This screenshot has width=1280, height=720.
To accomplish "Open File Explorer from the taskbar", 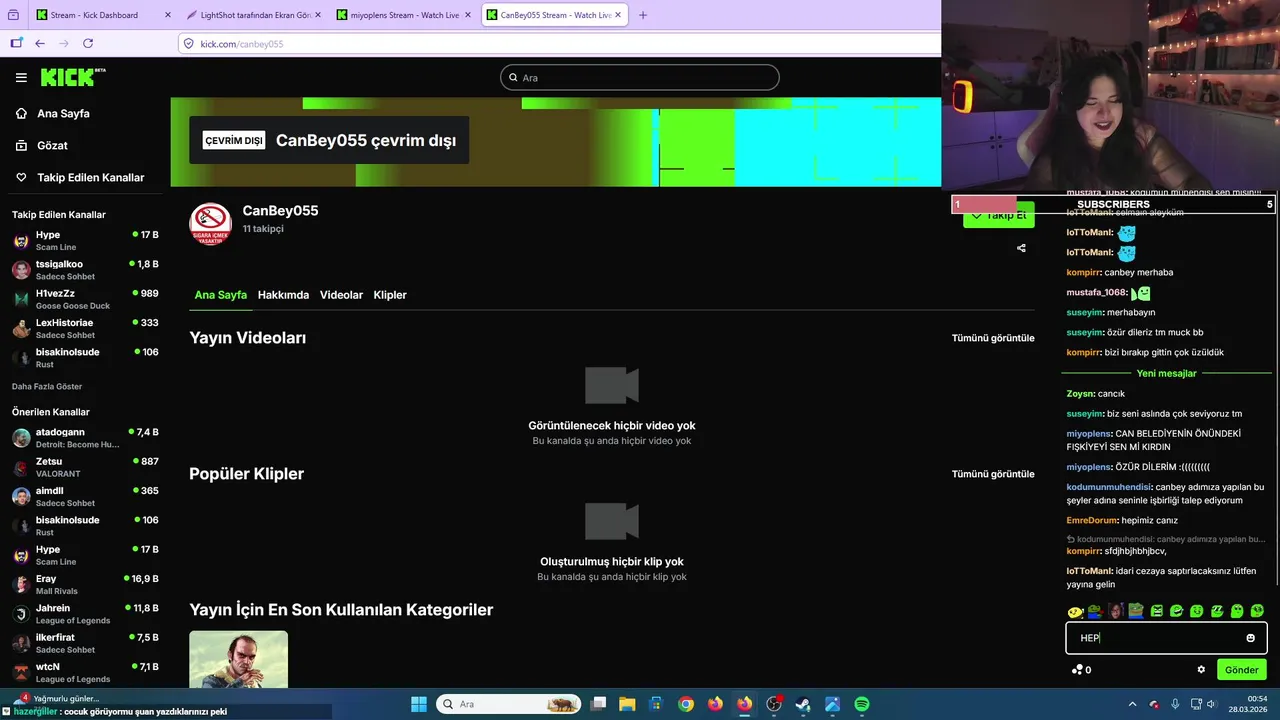I will coord(626,704).
